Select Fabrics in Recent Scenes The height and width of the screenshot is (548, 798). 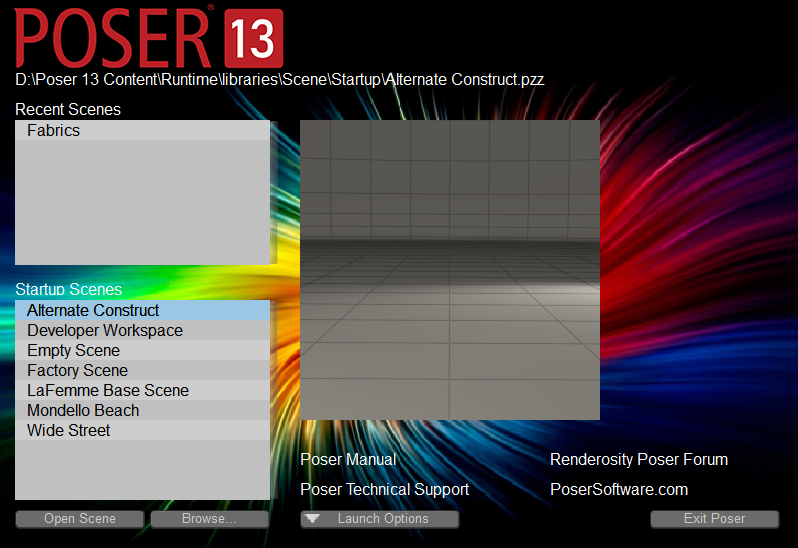(142, 130)
